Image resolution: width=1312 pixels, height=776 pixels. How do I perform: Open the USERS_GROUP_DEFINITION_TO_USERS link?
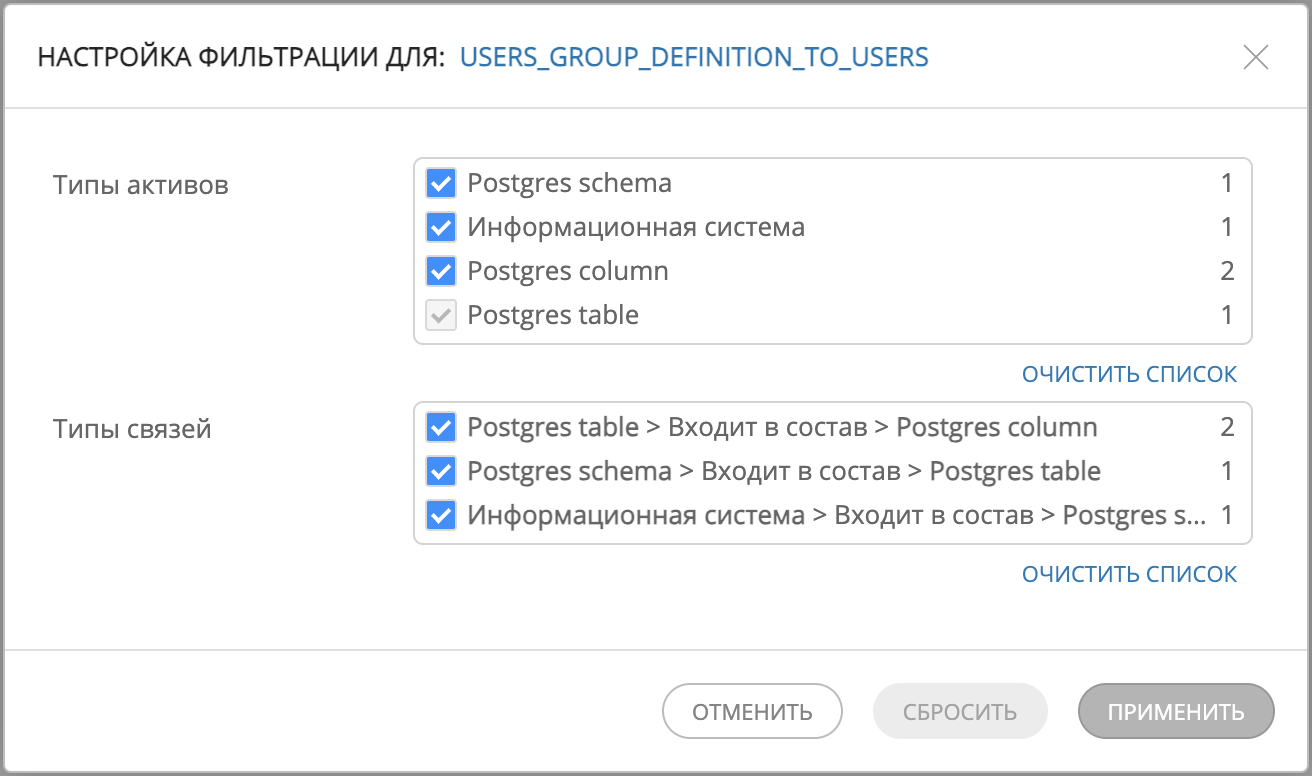[694, 57]
